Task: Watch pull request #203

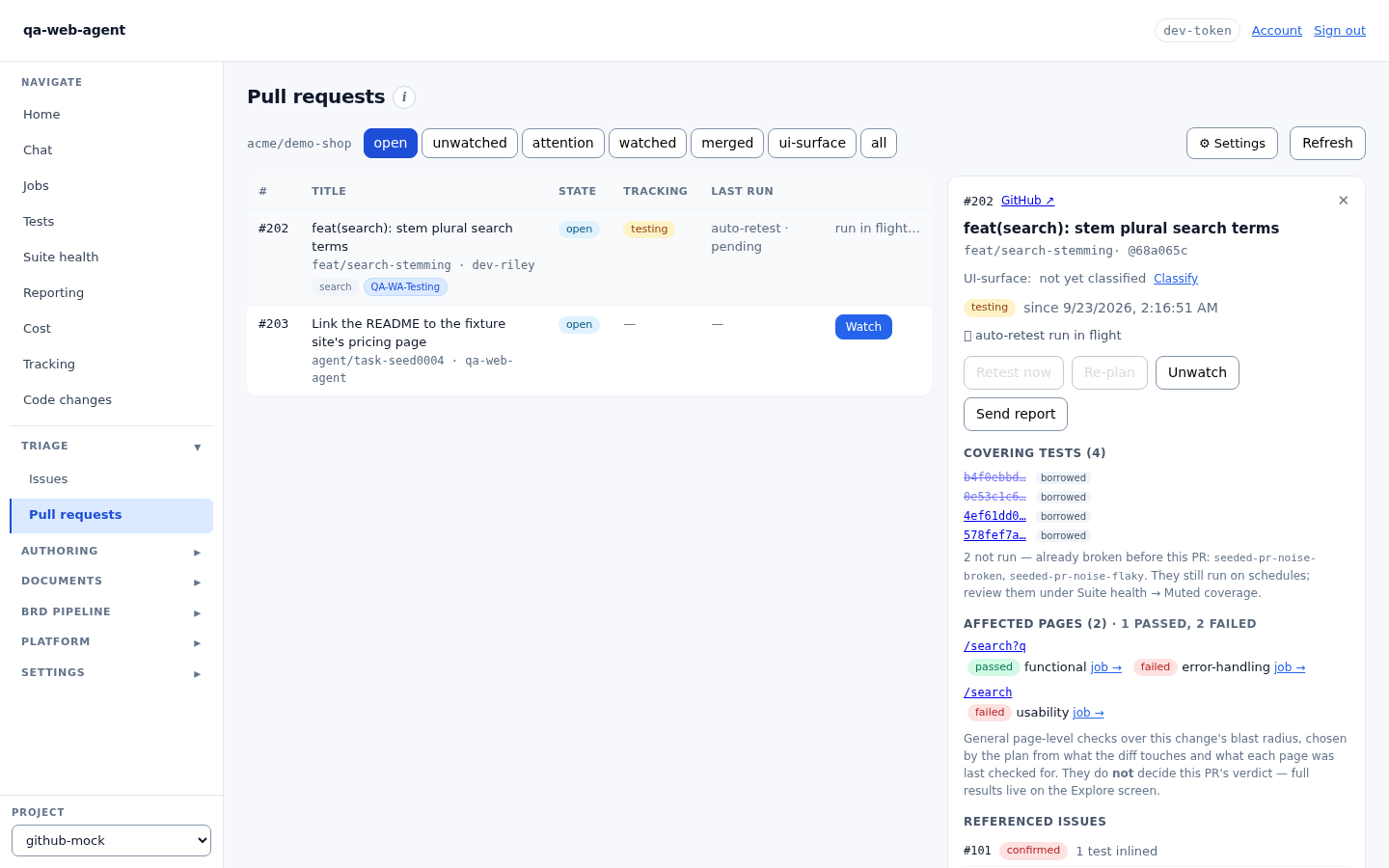Action: click(x=863, y=327)
